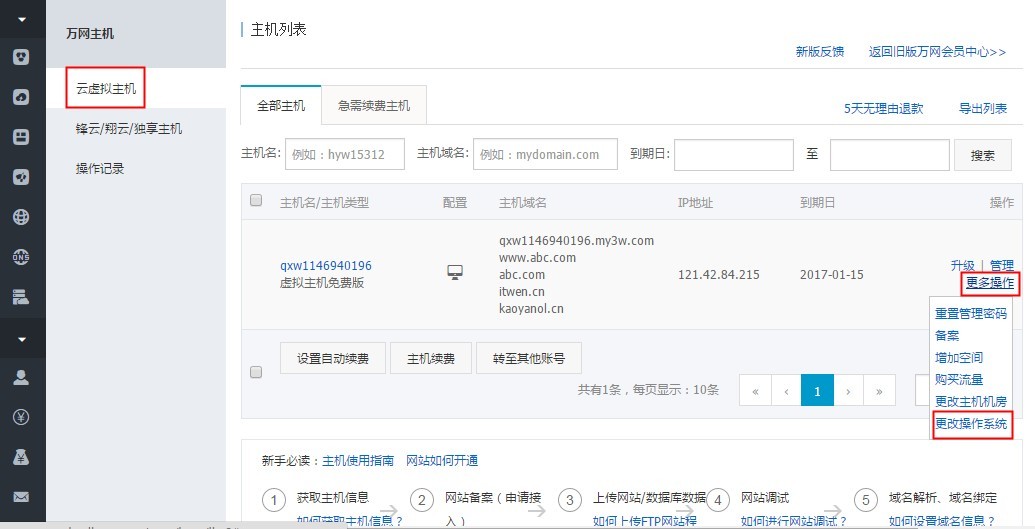Open the 更多操作 dropdown
The image size is (1035, 529).
(x=990, y=283)
